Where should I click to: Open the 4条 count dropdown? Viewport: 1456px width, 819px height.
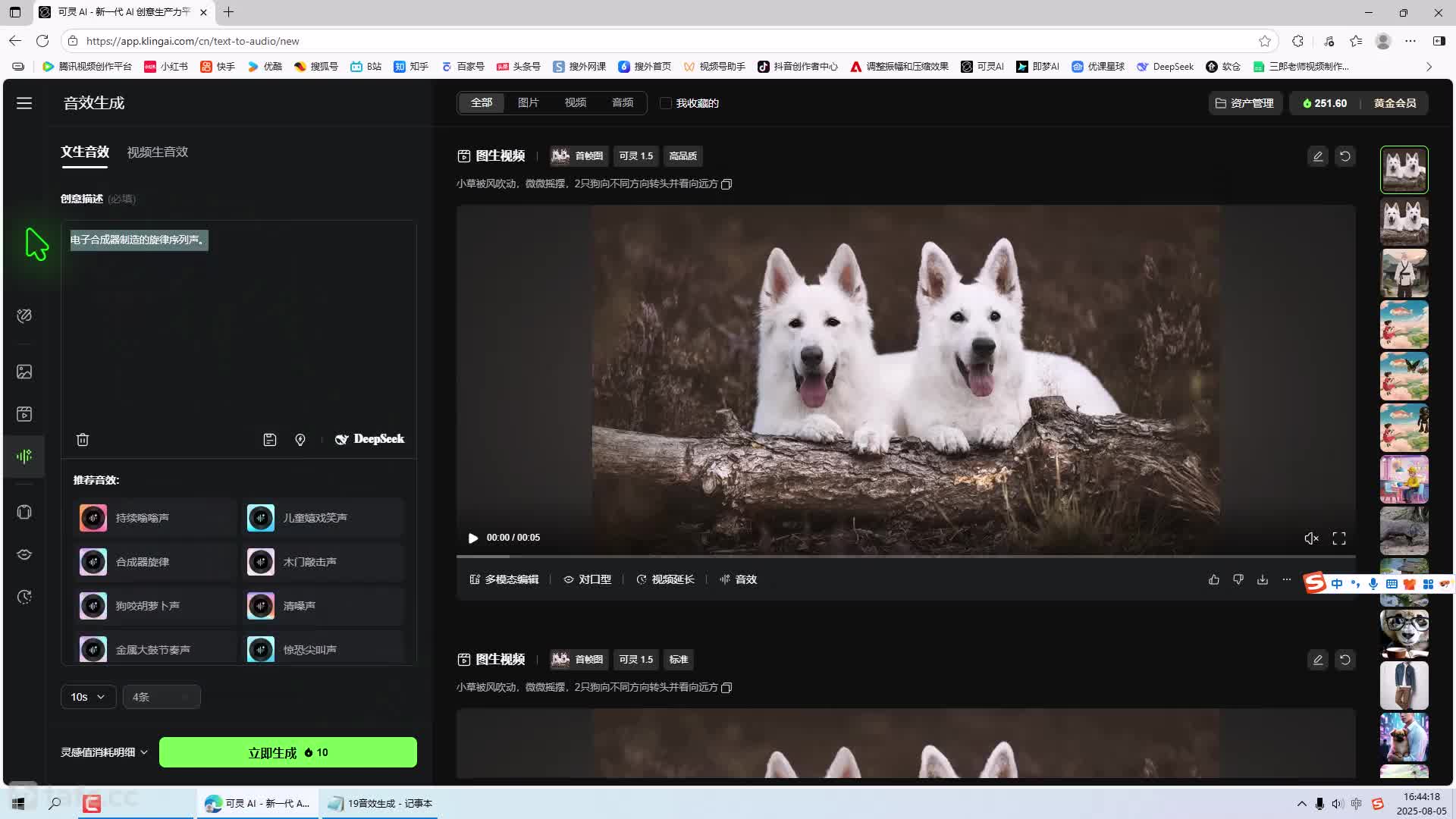pyautogui.click(x=161, y=697)
